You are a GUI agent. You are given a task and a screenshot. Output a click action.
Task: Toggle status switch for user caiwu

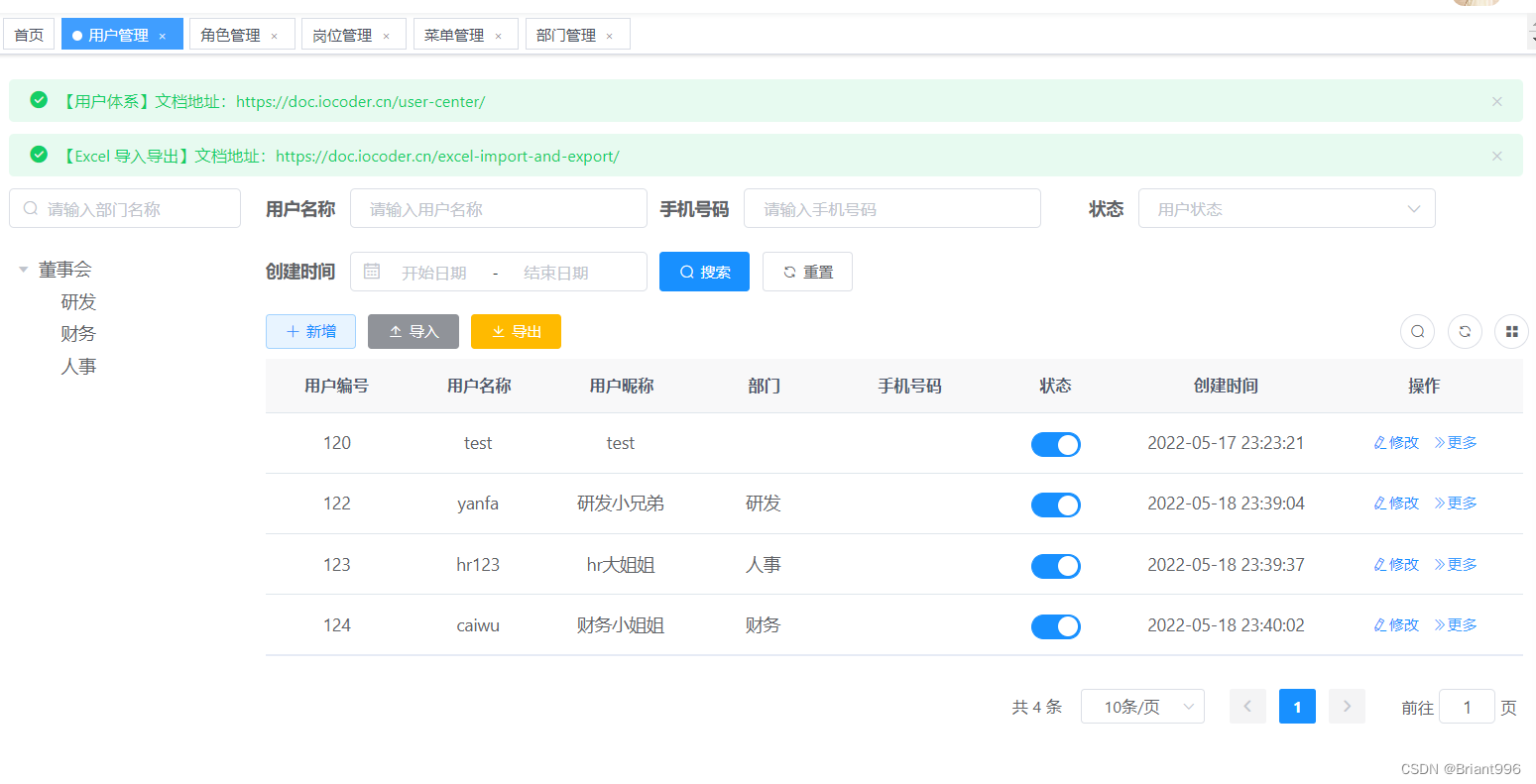point(1055,626)
